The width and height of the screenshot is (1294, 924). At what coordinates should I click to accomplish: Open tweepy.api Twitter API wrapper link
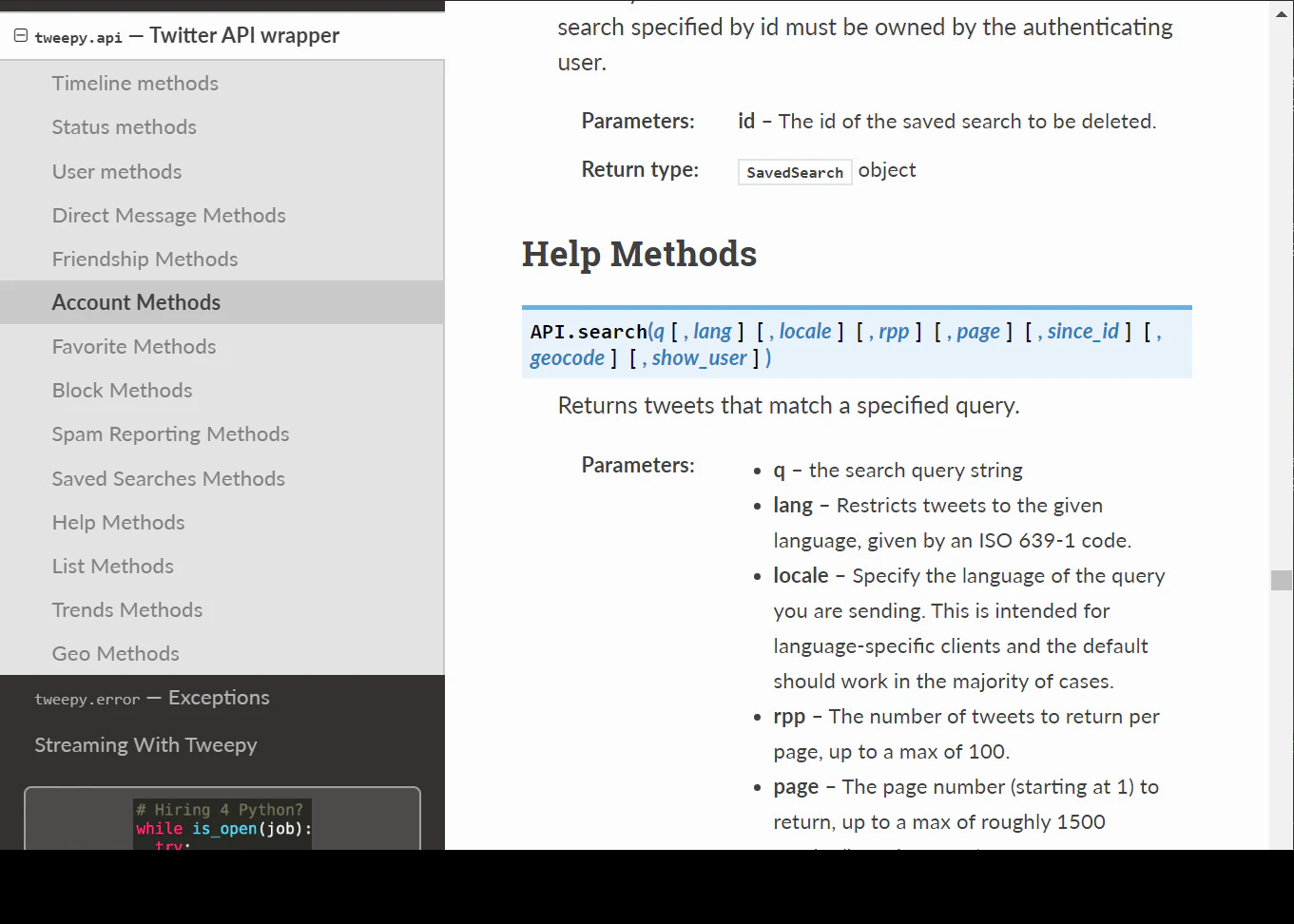tap(187, 36)
